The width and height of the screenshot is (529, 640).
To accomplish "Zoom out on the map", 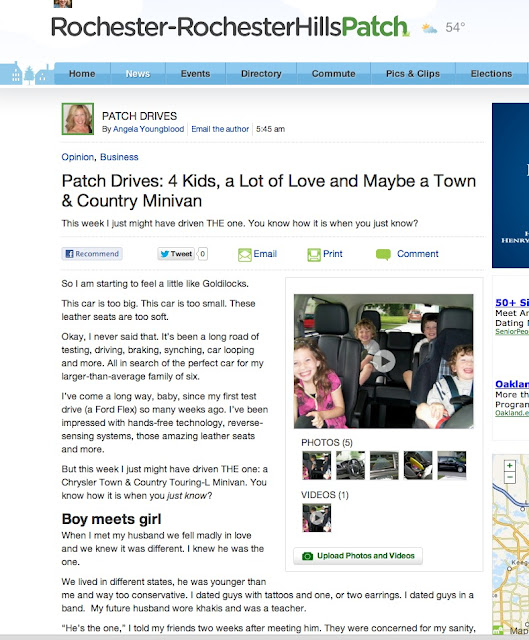I will 510,477.
